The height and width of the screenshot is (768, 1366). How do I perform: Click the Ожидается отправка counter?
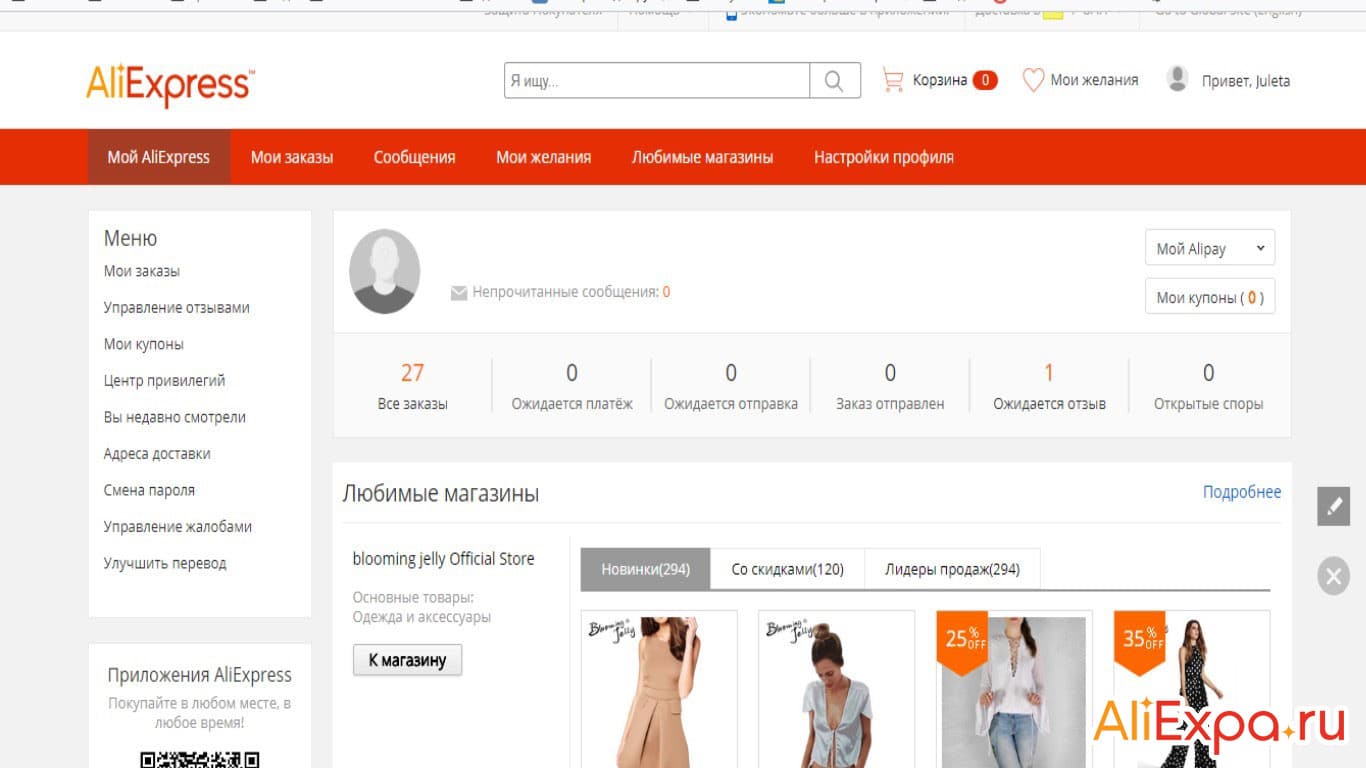click(x=731, y=386)
